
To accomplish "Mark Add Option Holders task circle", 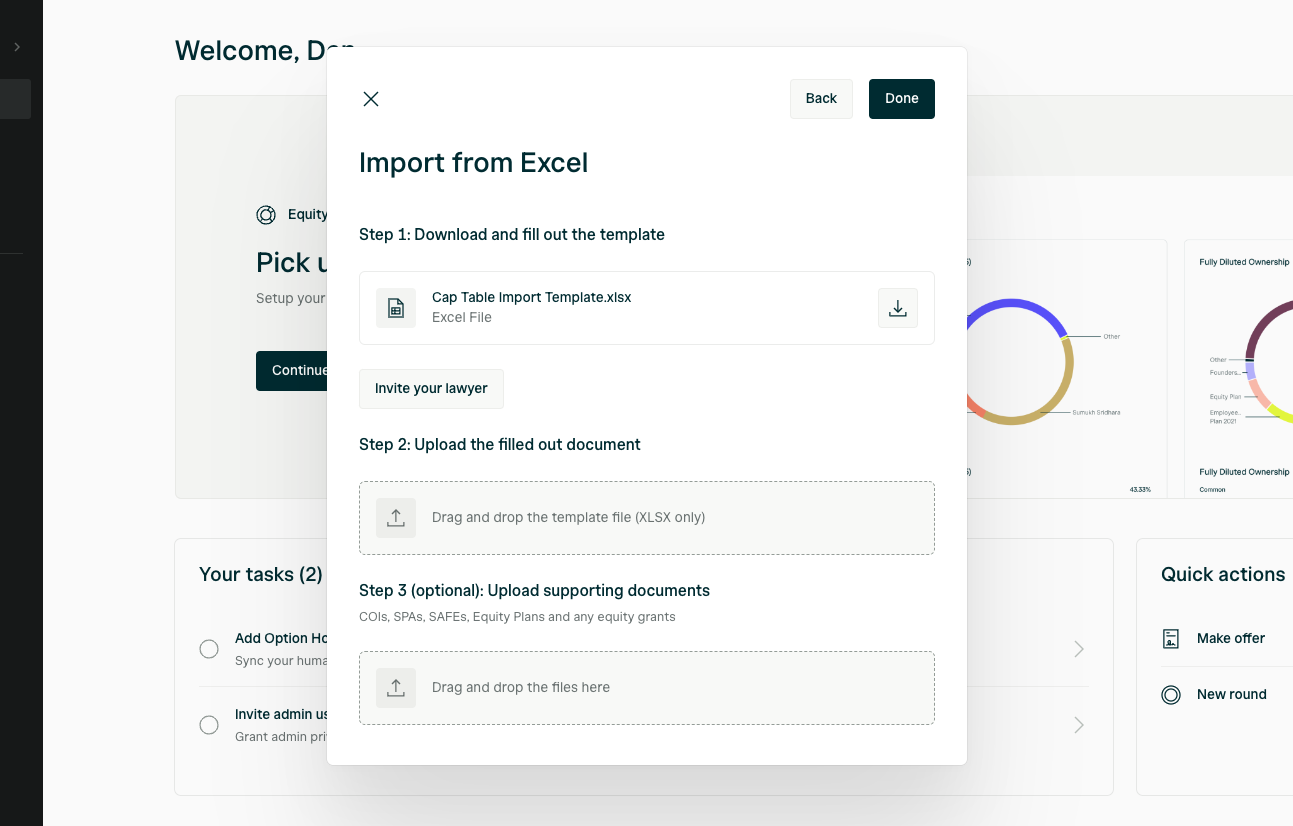I will (x=209, y=649).
